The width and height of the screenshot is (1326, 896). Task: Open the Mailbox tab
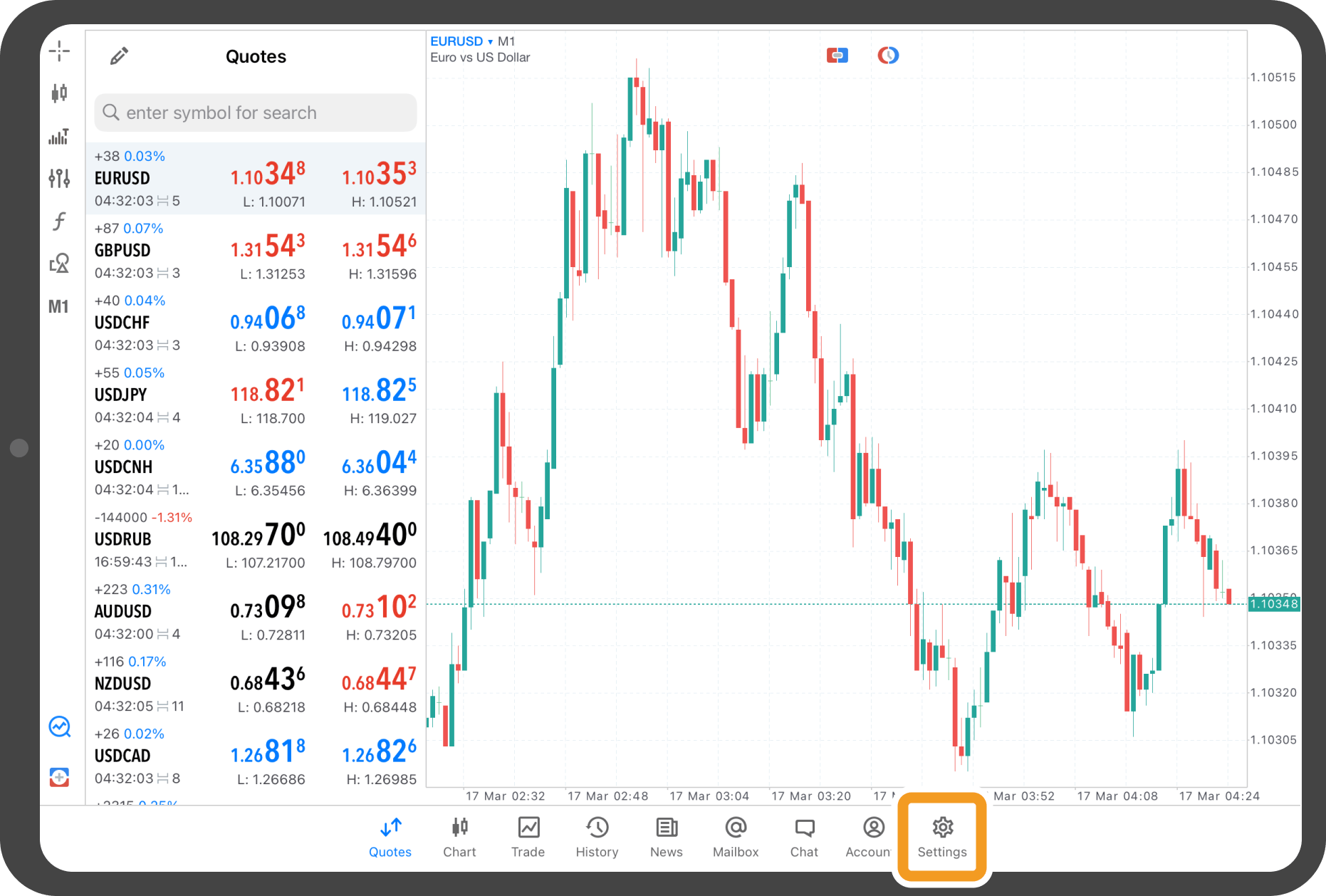pos(736,837)
